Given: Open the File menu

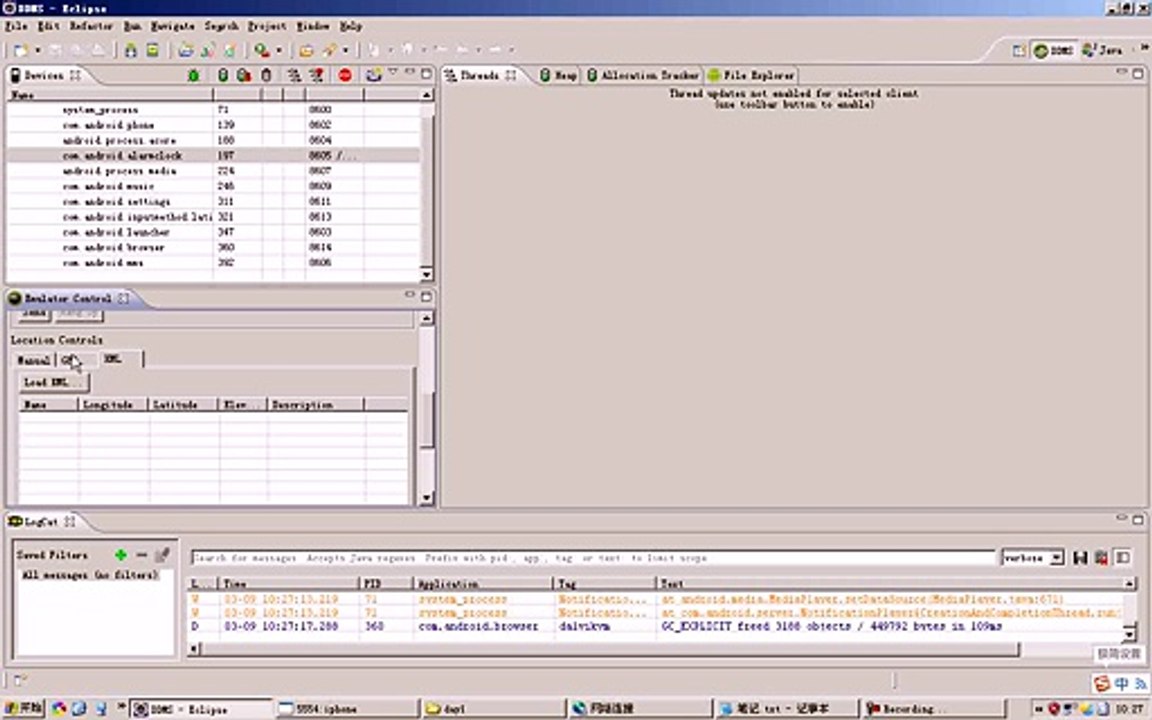Looking at the screenshot, I should (x=15, y=26).
